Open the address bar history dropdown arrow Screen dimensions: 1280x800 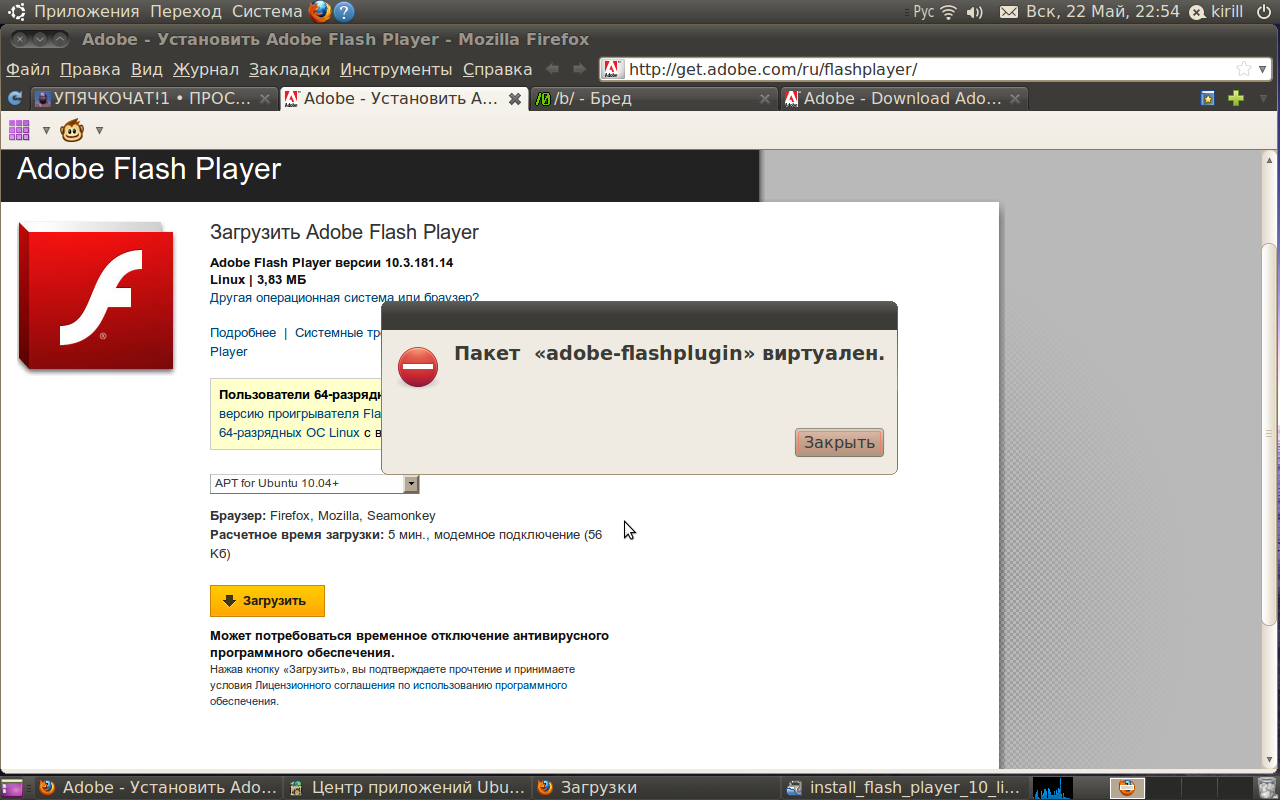click(x=1263, y=69)
